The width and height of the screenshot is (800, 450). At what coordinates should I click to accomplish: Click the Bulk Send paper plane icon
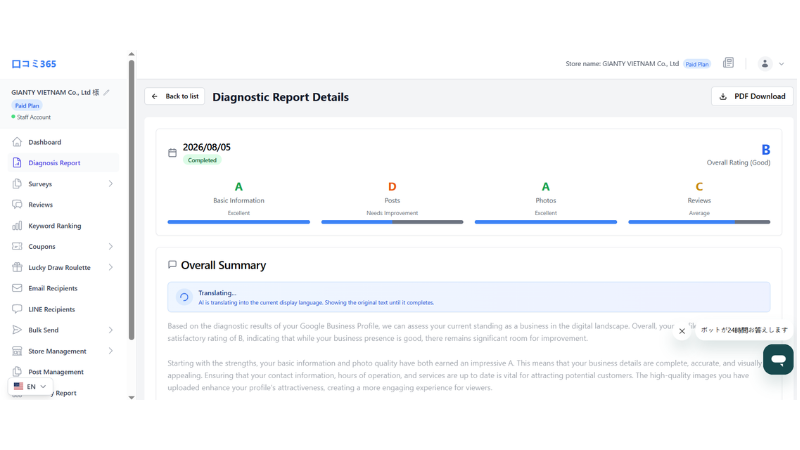(x=17, y=330)
